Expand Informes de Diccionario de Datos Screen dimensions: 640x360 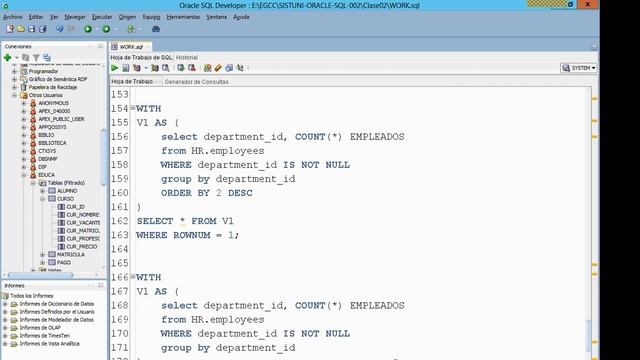(x=5, y=304)
